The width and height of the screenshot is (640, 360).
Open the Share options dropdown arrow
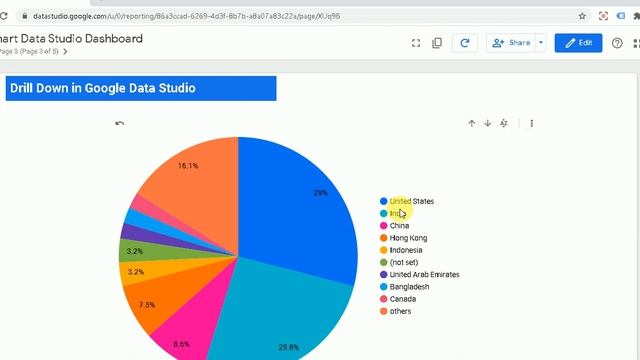pyautogui.click(x=541, y=43)
